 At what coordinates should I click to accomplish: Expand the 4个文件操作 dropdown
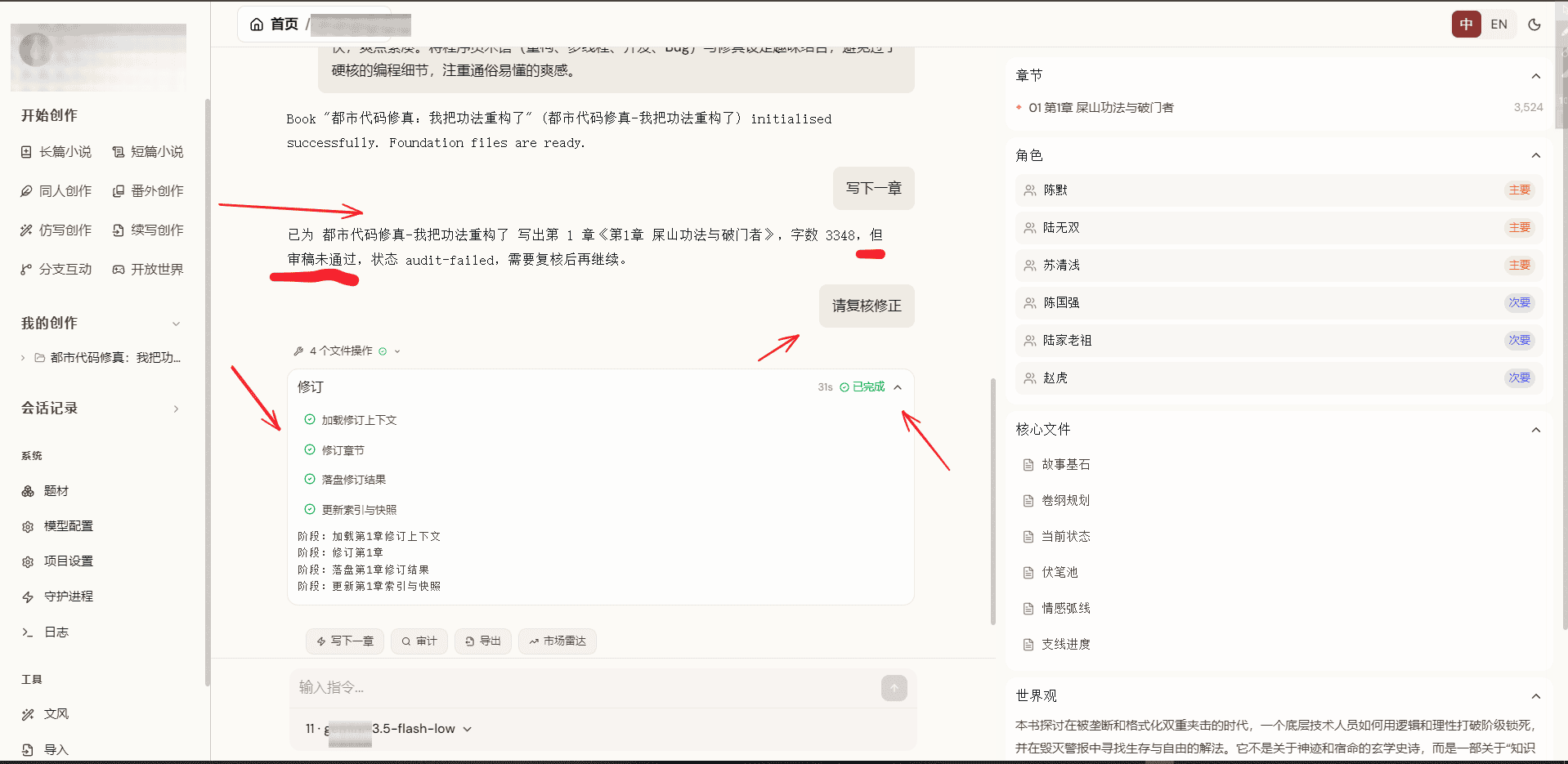pyautogui.click(x=347, y=351)
